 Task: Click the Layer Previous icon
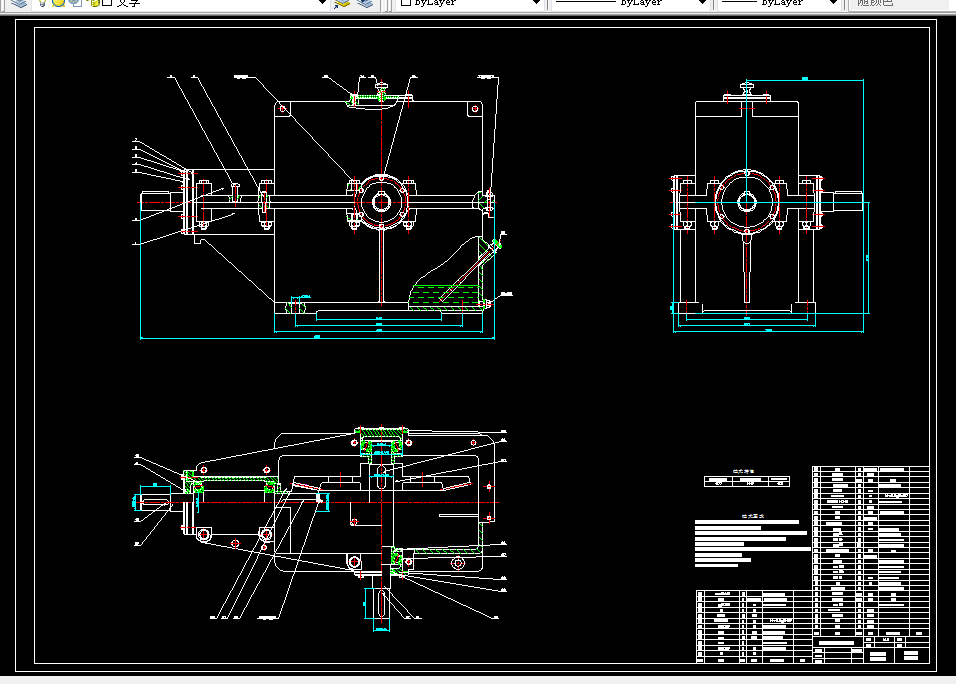coord(365,3)
